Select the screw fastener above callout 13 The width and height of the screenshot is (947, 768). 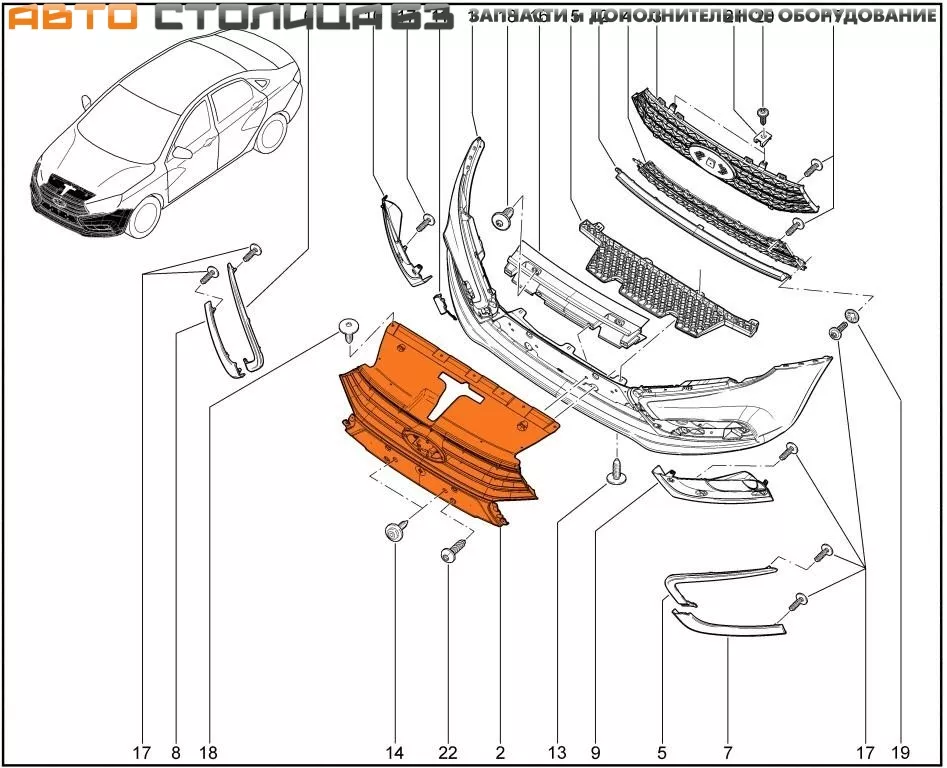[616, 471]
